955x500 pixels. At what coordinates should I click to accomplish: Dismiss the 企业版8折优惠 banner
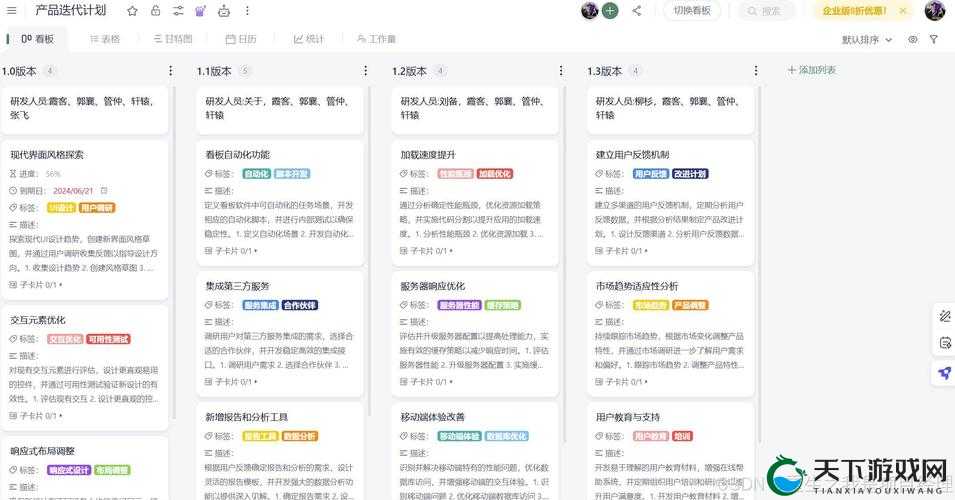(903, 11)
